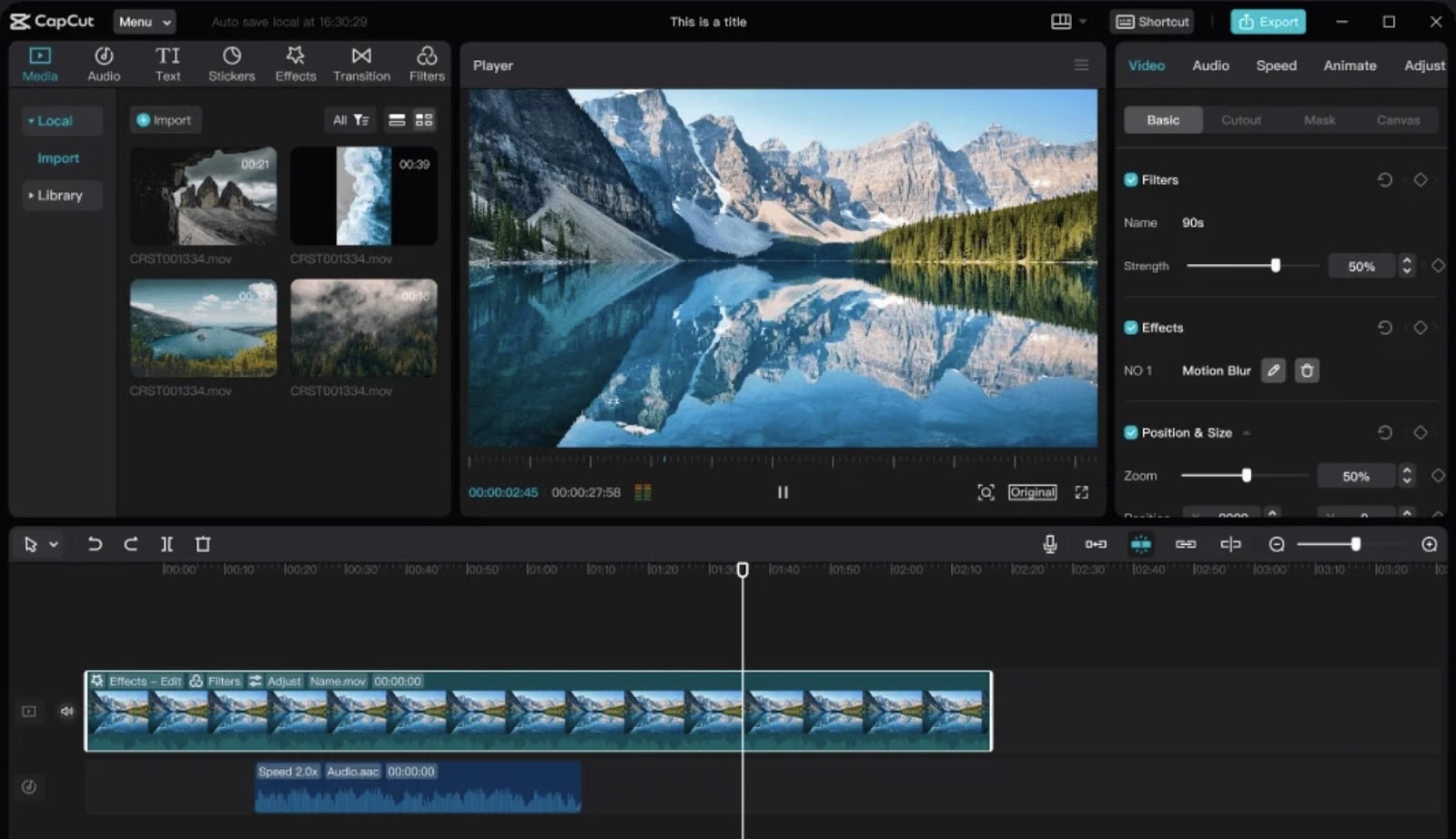Click the undo icon above the timeline
Screen dimensions: 1456x839
[95, 544]
